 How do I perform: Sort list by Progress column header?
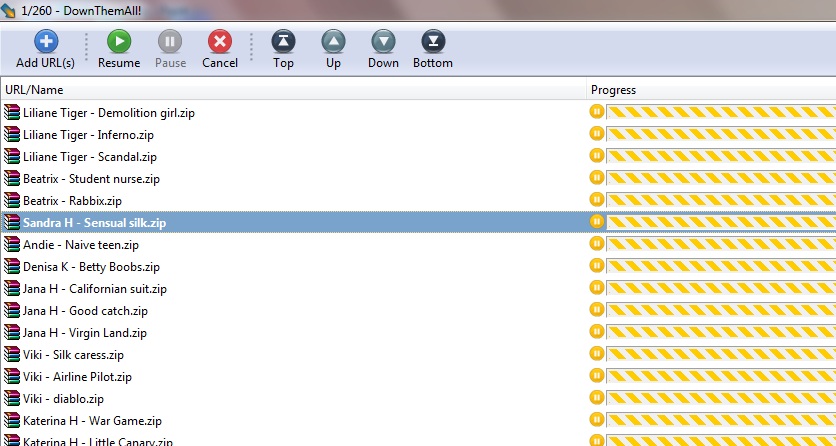[710, 90]
